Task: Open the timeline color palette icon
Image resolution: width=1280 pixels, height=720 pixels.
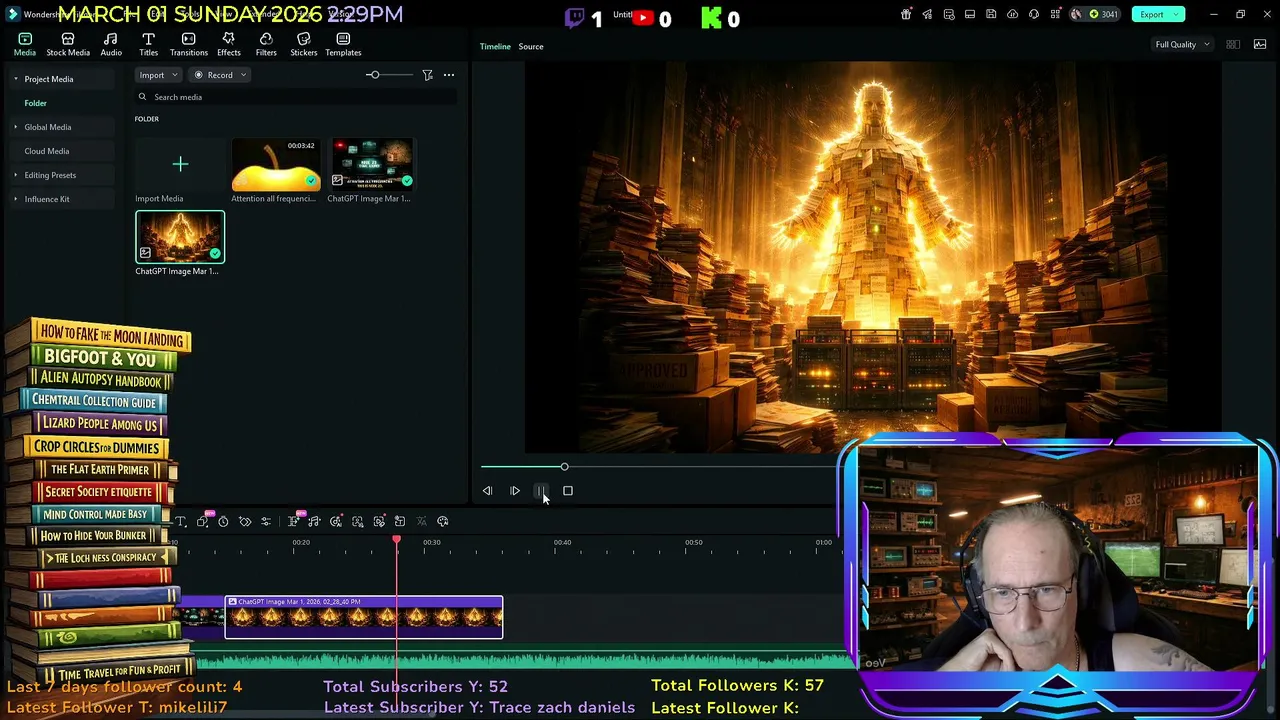Action: 443,522
